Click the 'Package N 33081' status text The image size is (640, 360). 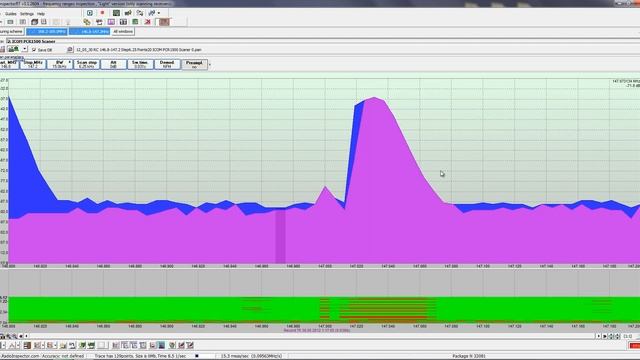(469, 356)
